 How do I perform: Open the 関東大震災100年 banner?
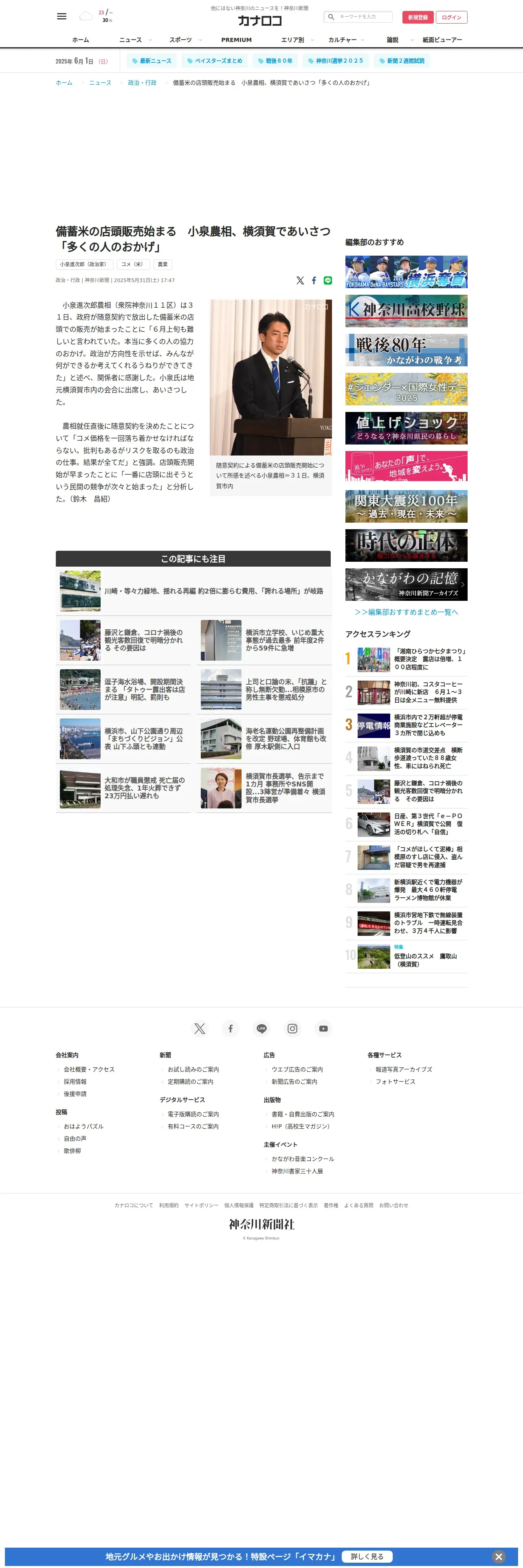[x=406, y=506]
